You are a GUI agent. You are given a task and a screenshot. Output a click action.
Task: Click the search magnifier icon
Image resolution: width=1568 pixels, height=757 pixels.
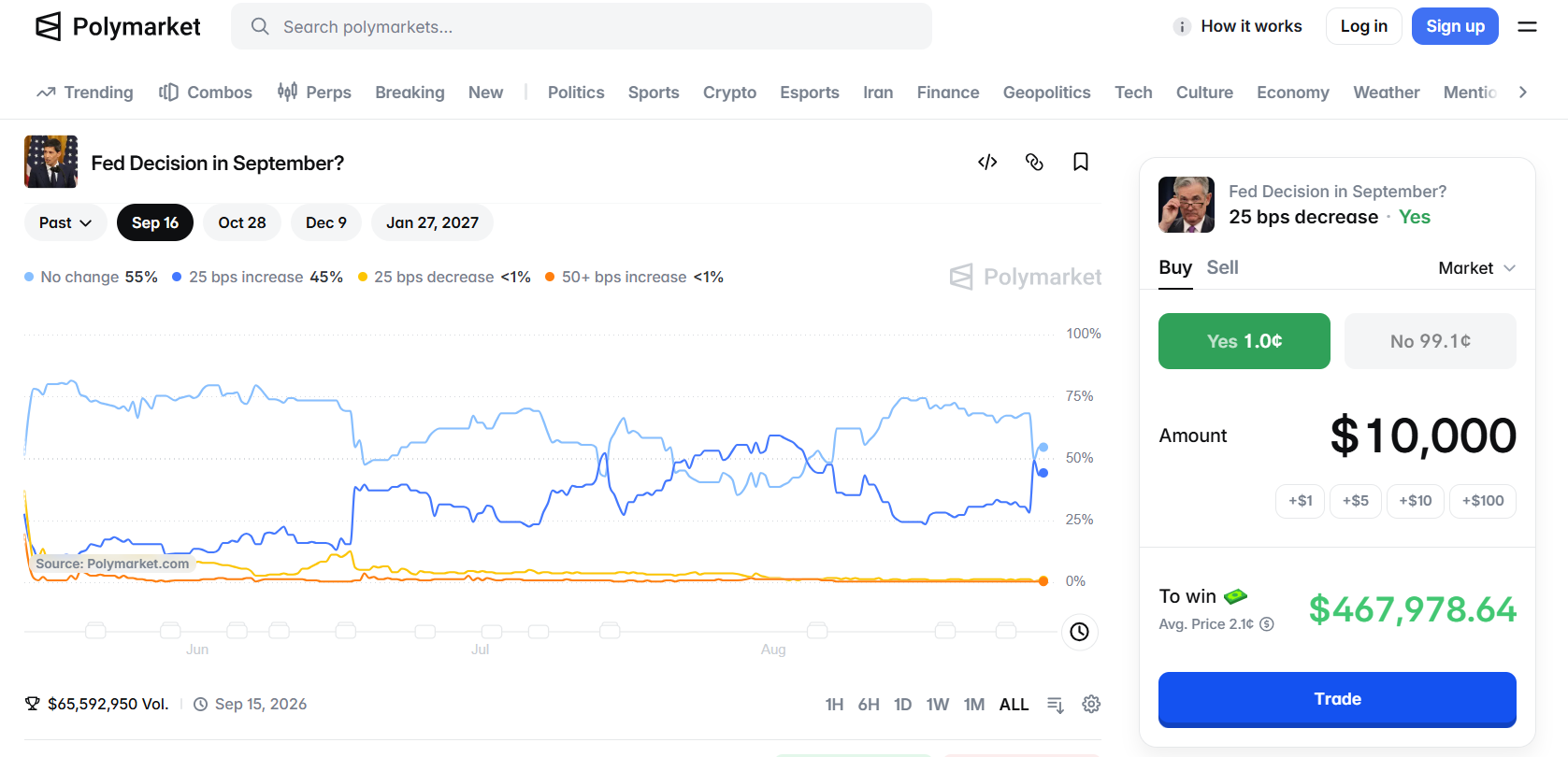coord(260,26)
